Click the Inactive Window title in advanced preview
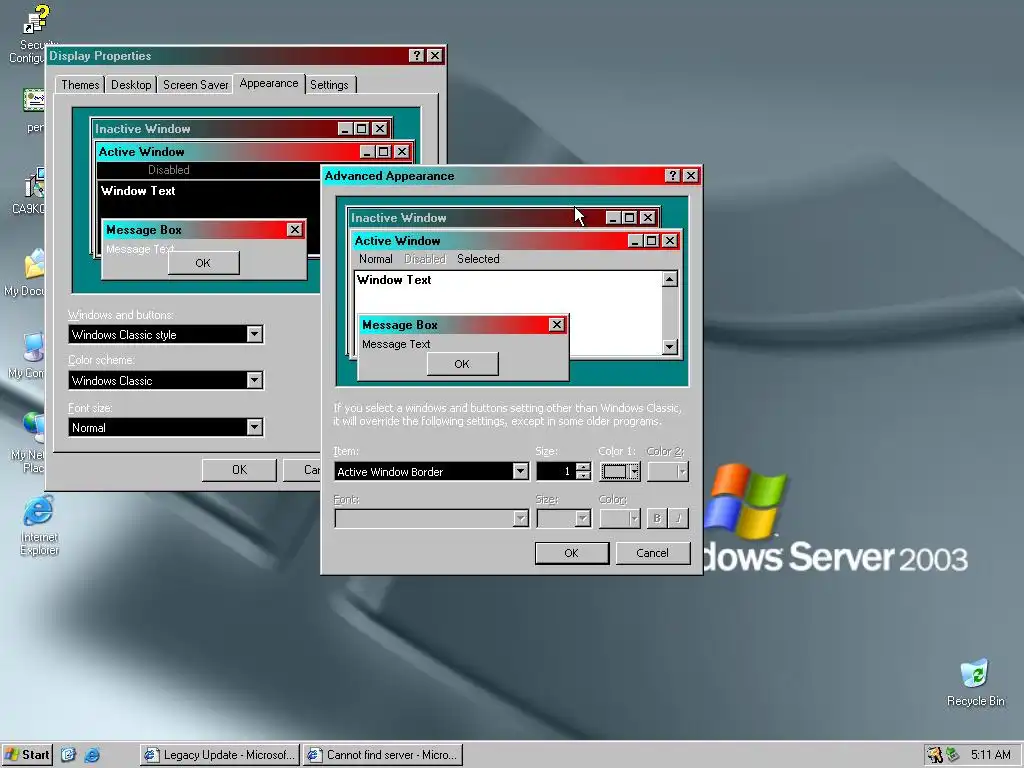Viewport: 1024px width, 768px height. (x=398, y=218)
